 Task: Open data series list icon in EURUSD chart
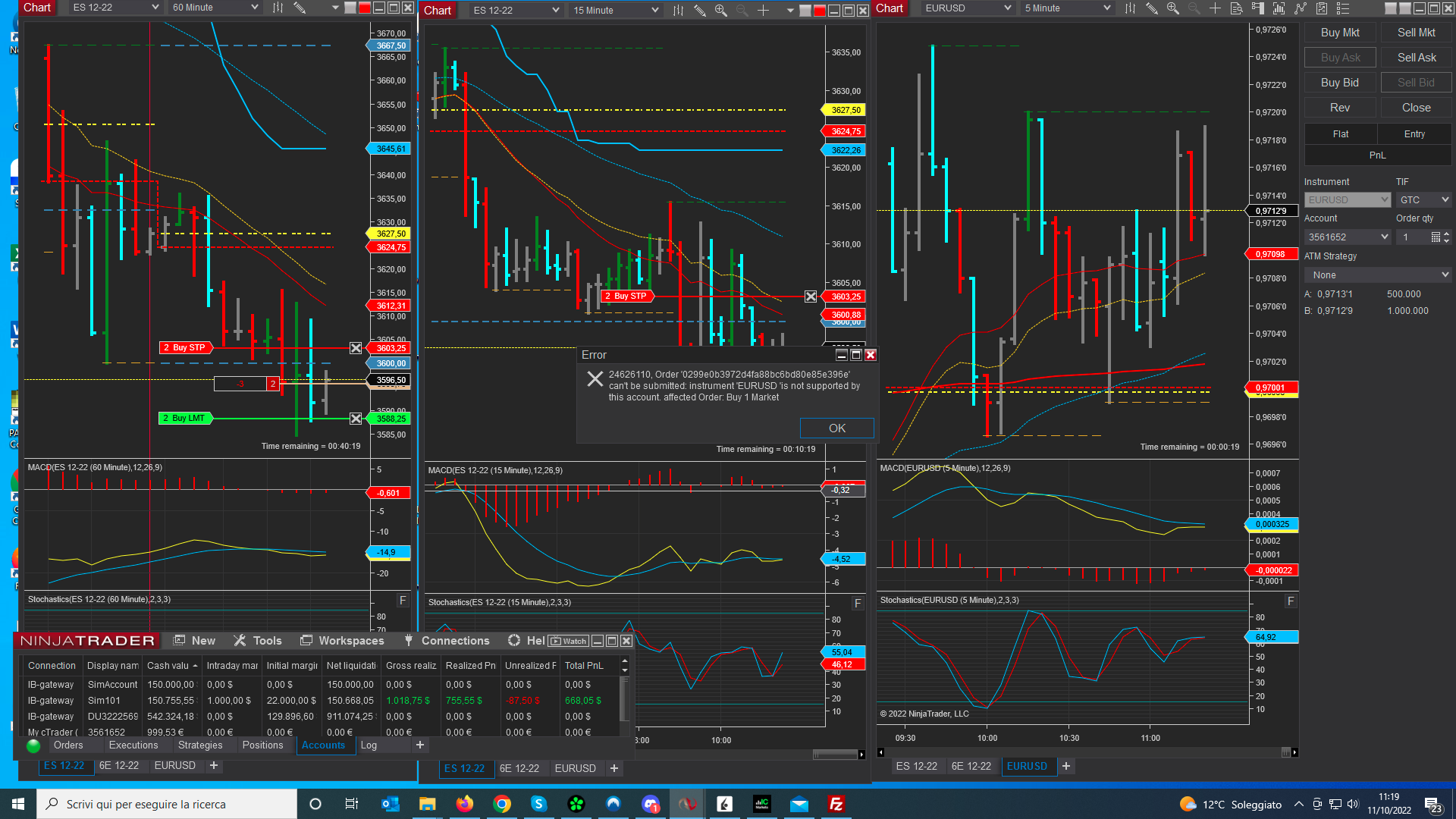coord(1342,8)
